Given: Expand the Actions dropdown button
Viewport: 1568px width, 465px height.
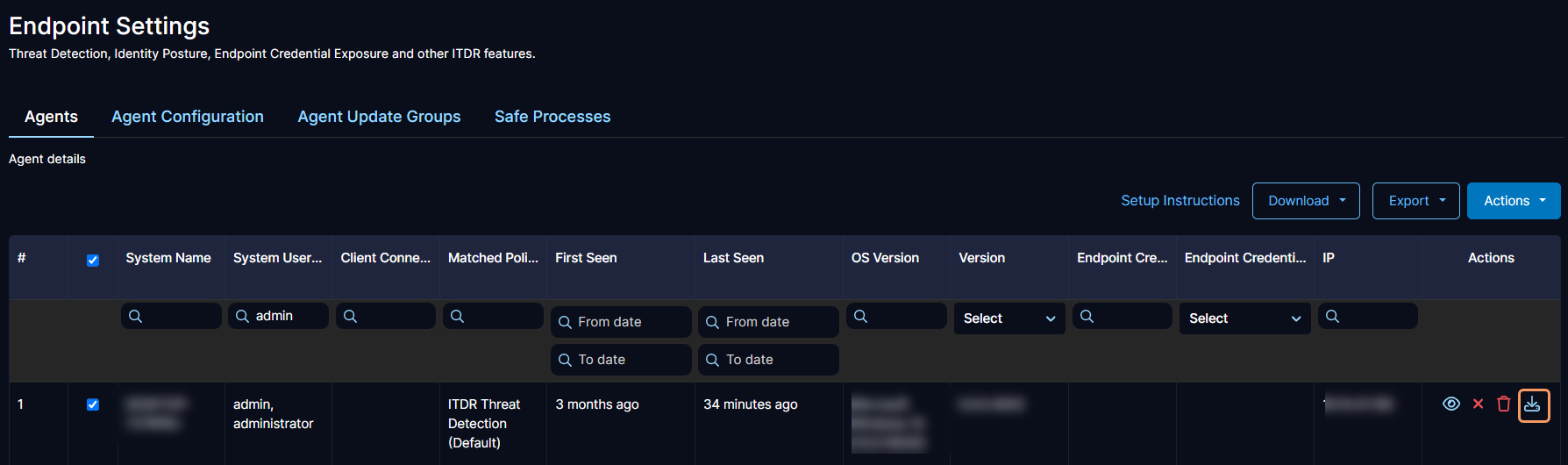Looking at the screenshot, I should (1513, 201).
